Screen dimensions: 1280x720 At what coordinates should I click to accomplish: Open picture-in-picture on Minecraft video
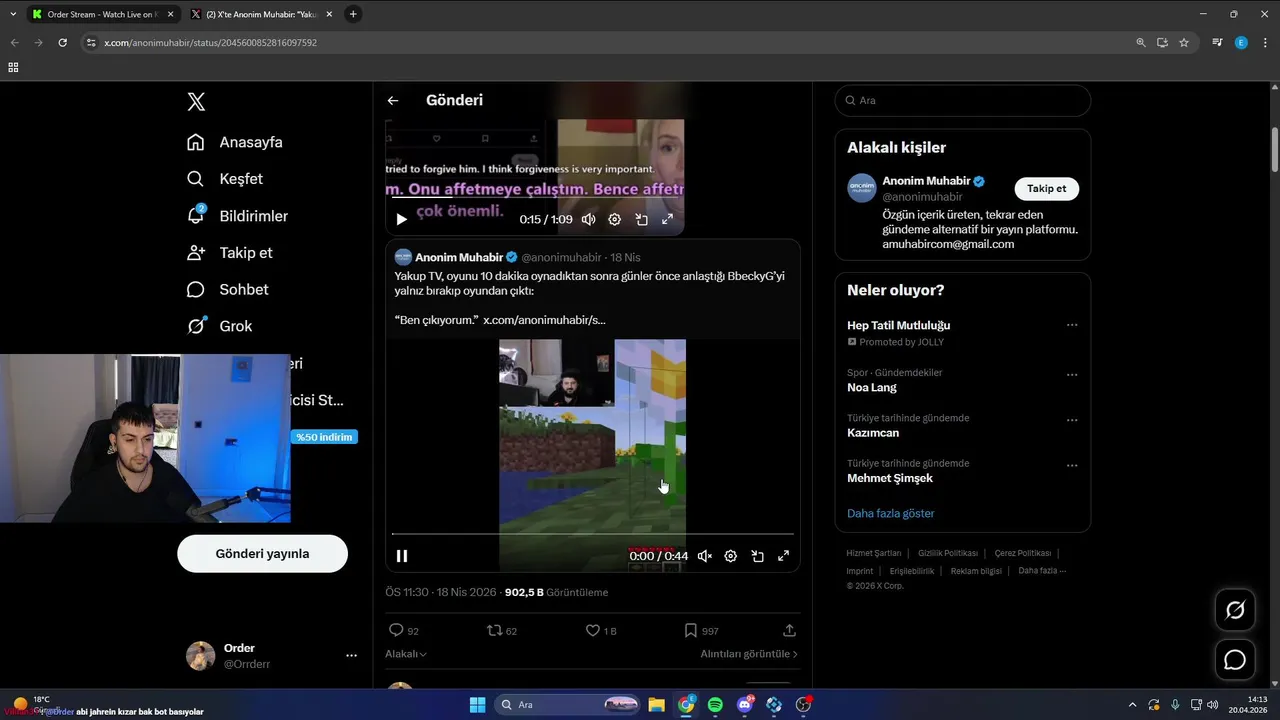click(x=757, y=556)
